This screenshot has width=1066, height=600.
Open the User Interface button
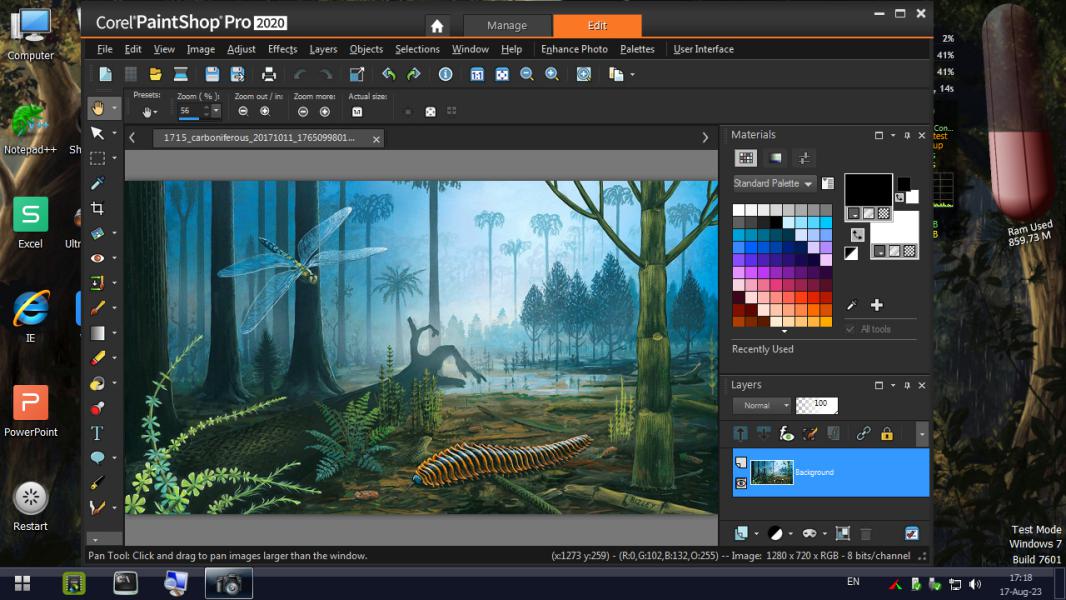click(704, 49)
